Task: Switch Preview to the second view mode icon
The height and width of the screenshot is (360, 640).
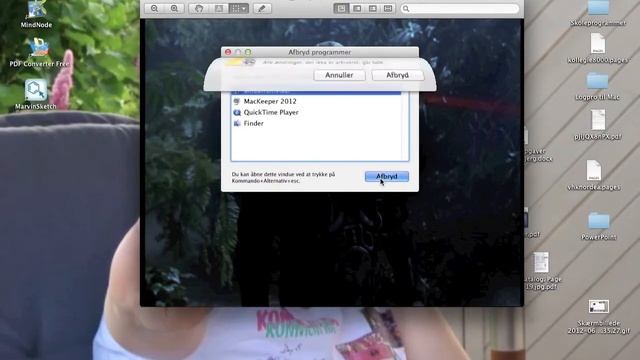Action: pyautogui.click(x=357, y=8)
